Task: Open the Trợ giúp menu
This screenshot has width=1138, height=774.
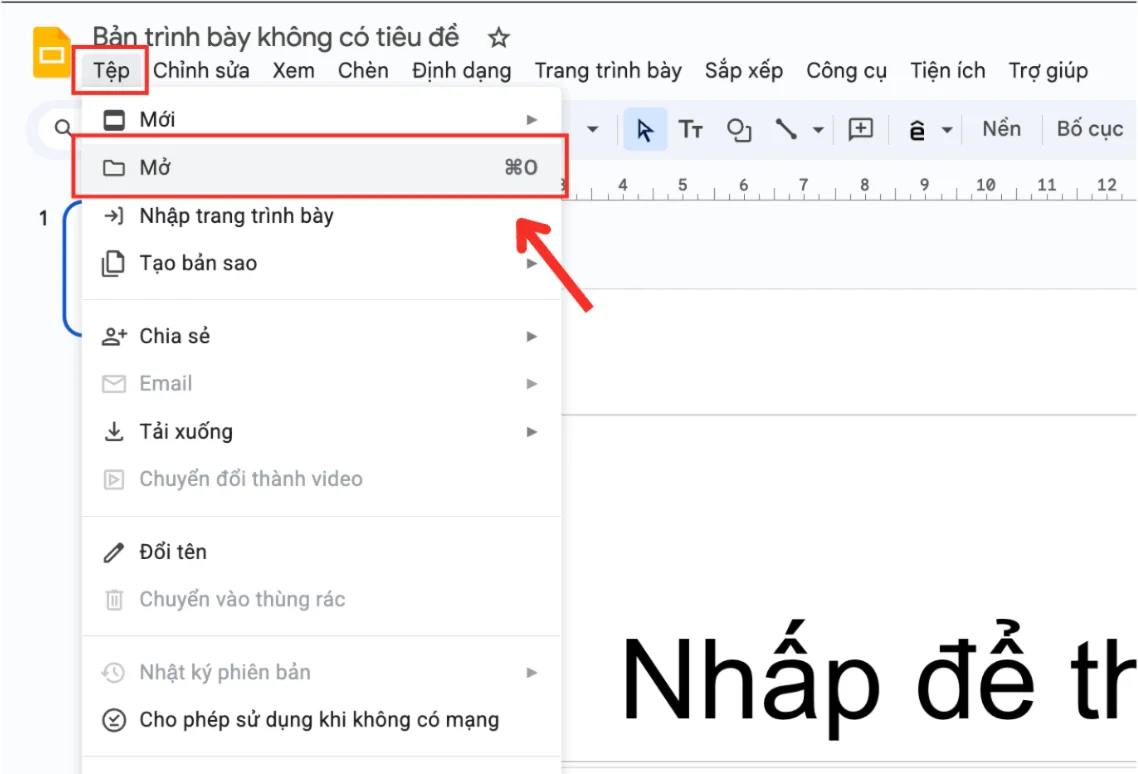Action: [x=1048, y=70]
